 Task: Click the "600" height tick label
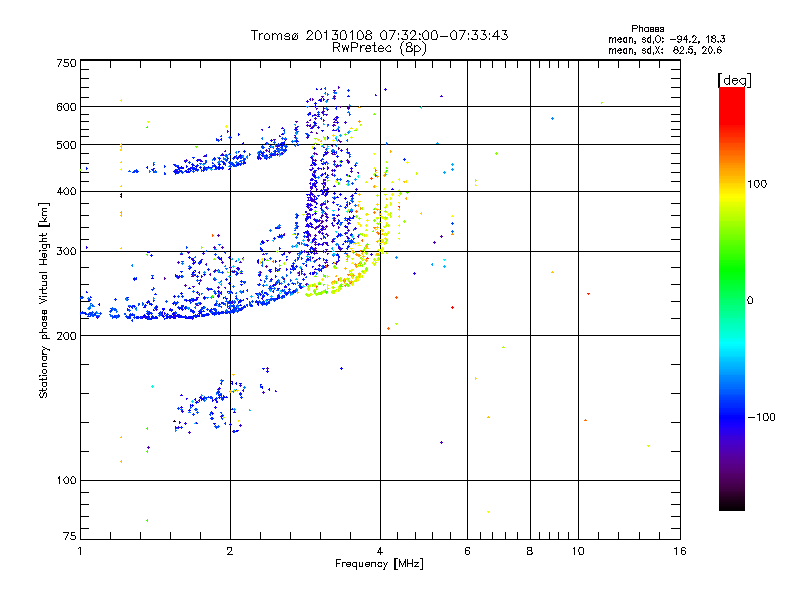[66, 107]
